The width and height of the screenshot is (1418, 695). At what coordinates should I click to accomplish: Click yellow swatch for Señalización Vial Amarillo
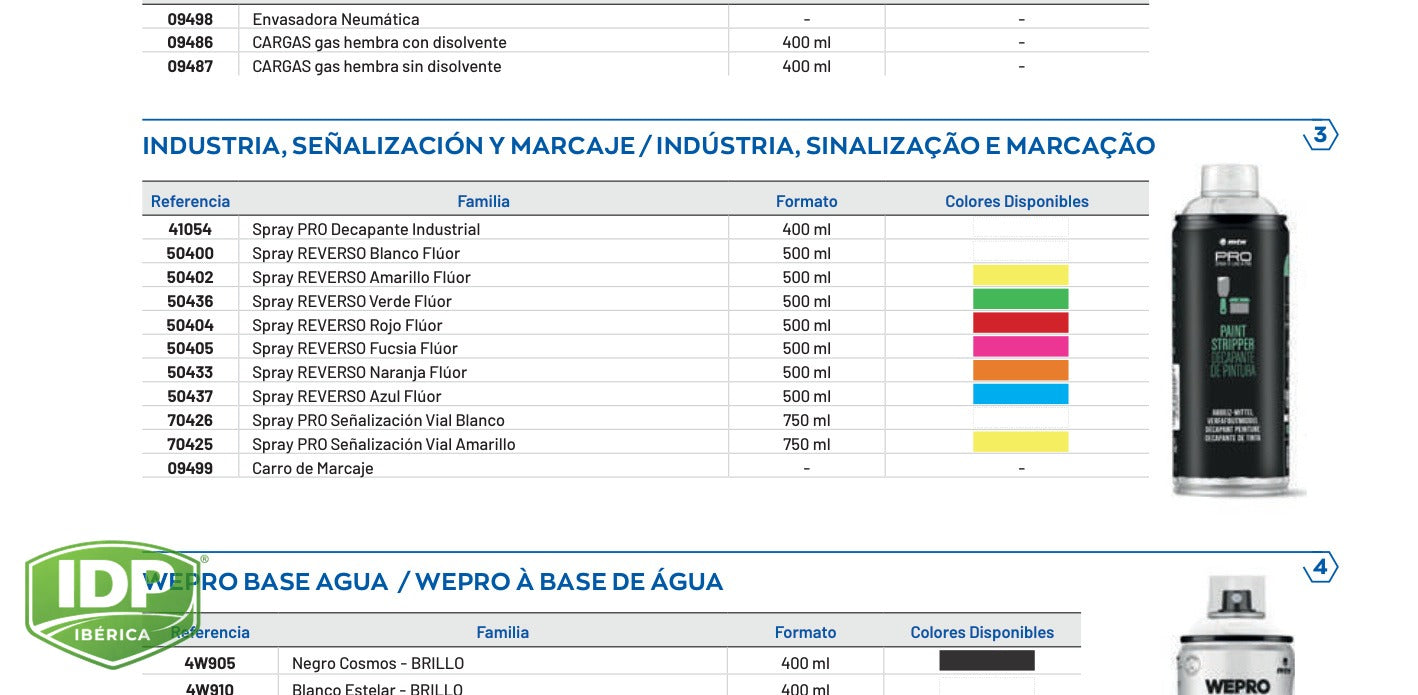tap(1020, 443)
